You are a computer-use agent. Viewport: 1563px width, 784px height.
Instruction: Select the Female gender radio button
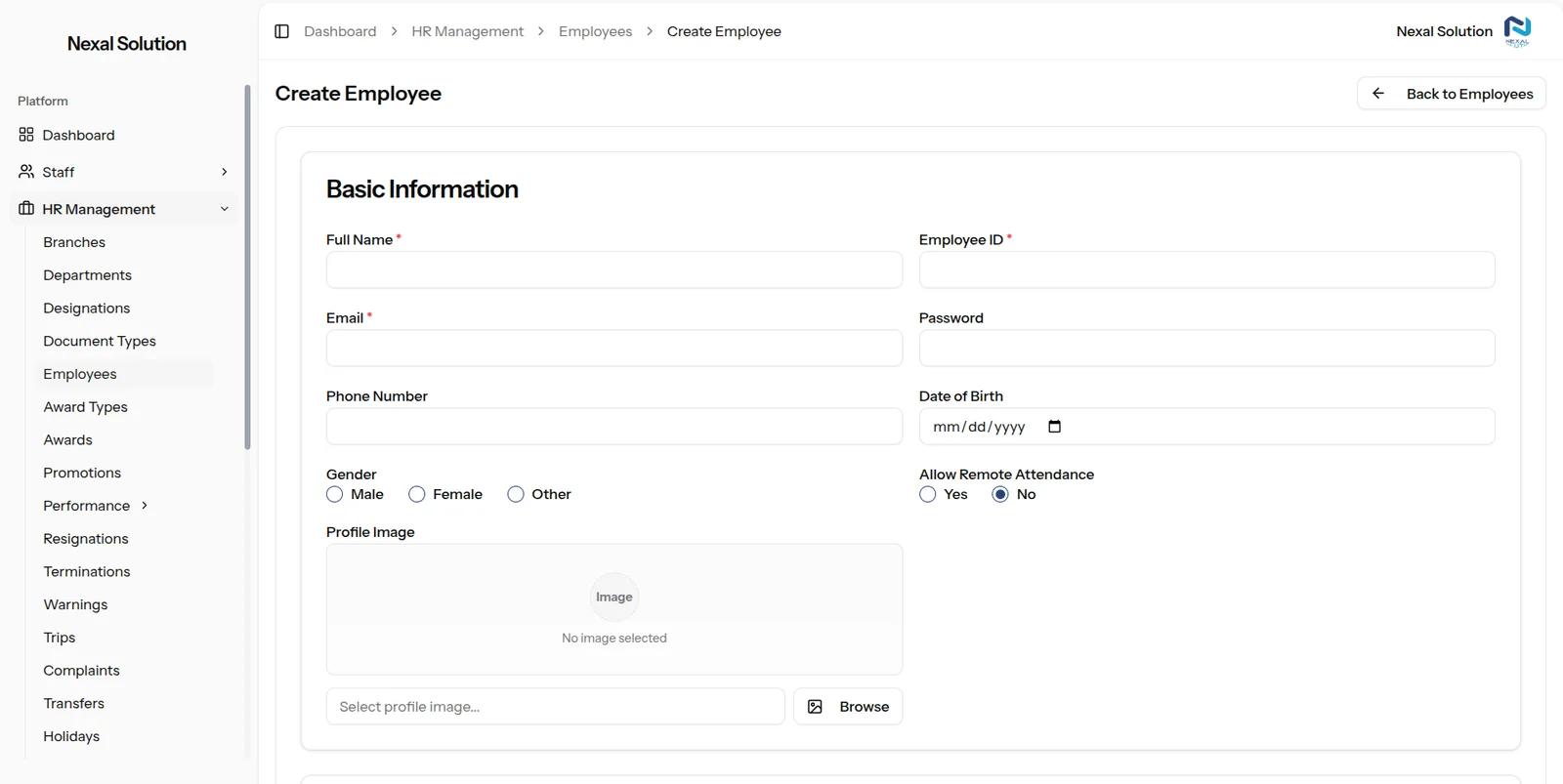(x=416, y=494)
